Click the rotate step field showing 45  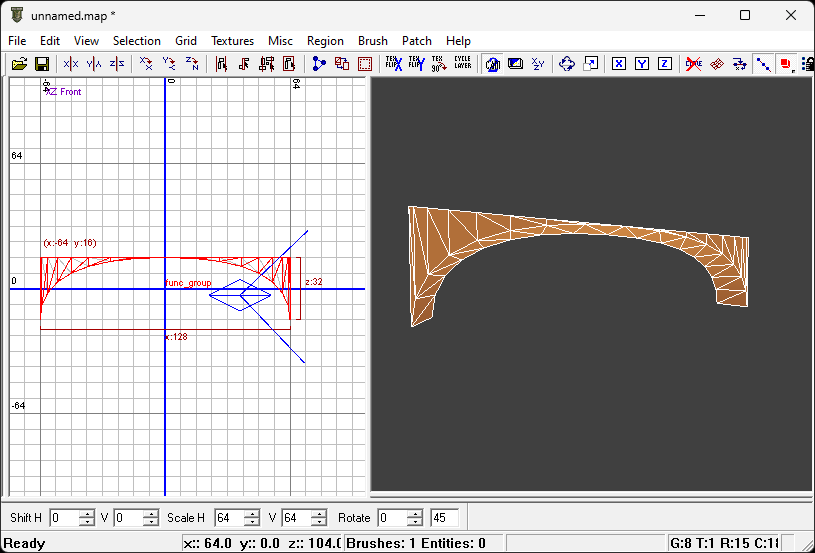[443, 518]
